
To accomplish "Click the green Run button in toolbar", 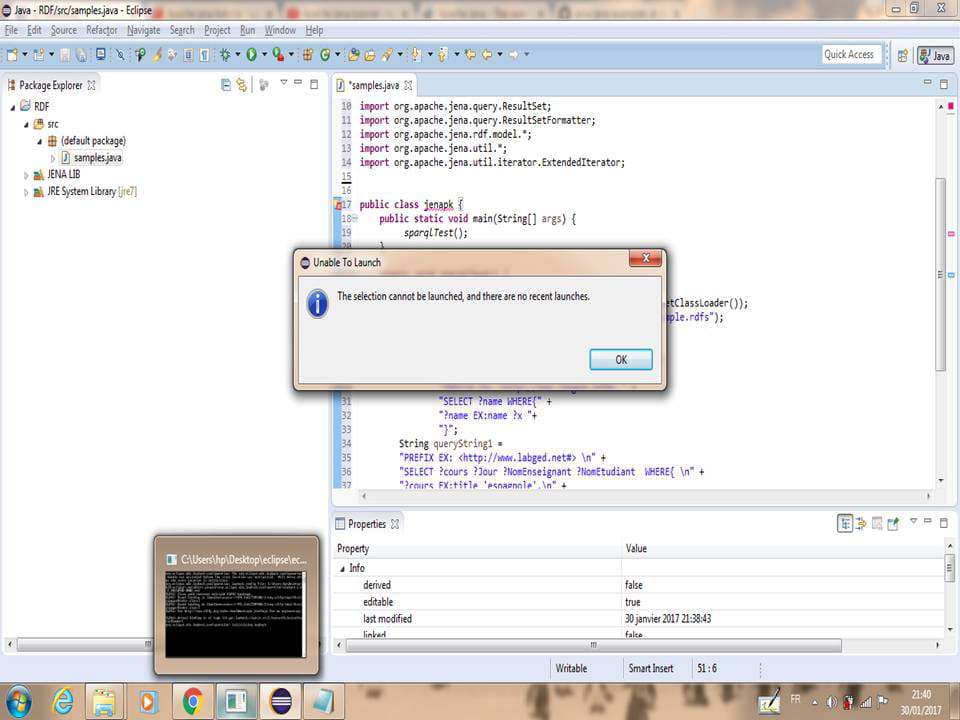I will tap(251, 55).
